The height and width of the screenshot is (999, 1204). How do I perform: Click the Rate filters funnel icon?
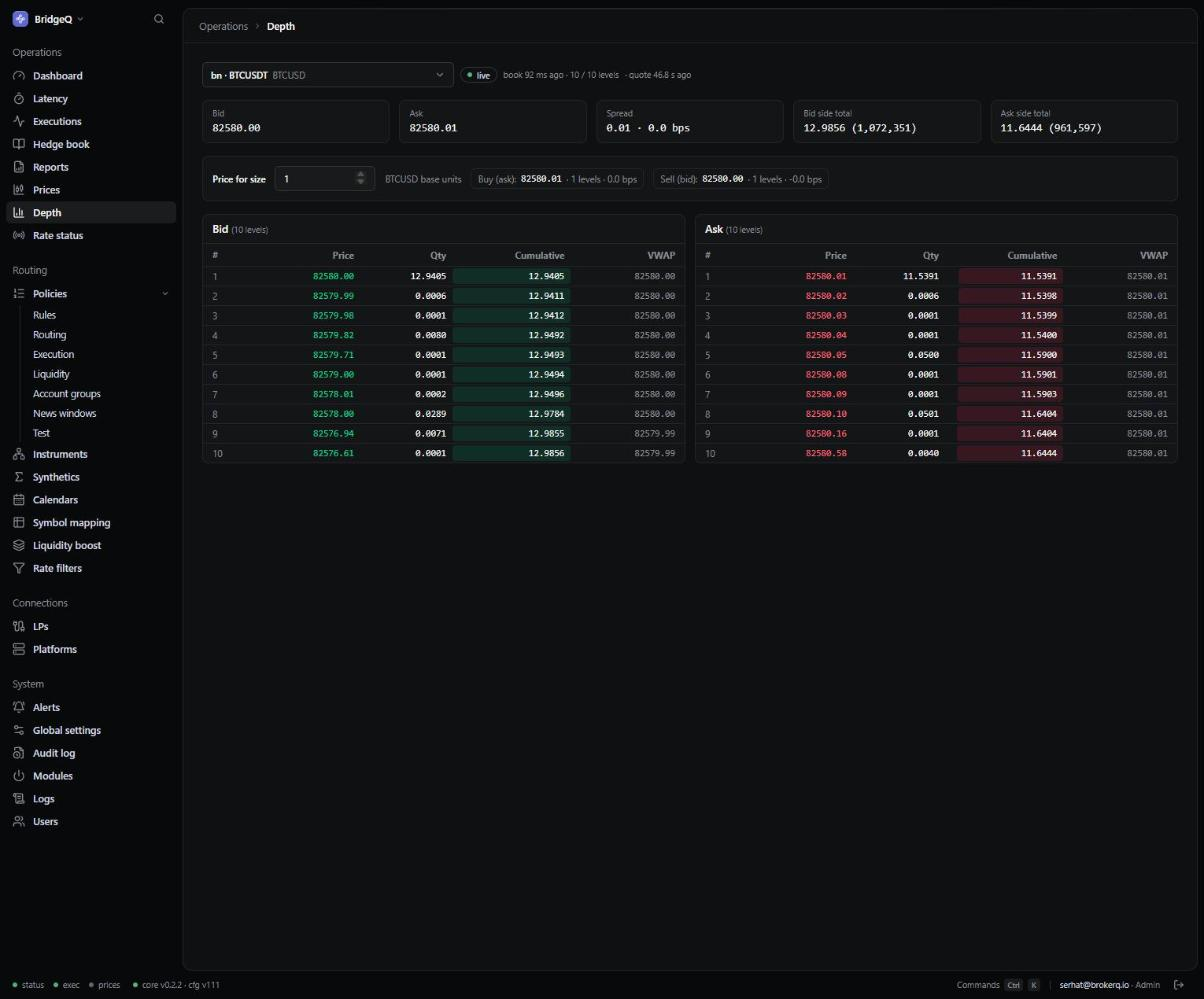(x=19, y=568)
